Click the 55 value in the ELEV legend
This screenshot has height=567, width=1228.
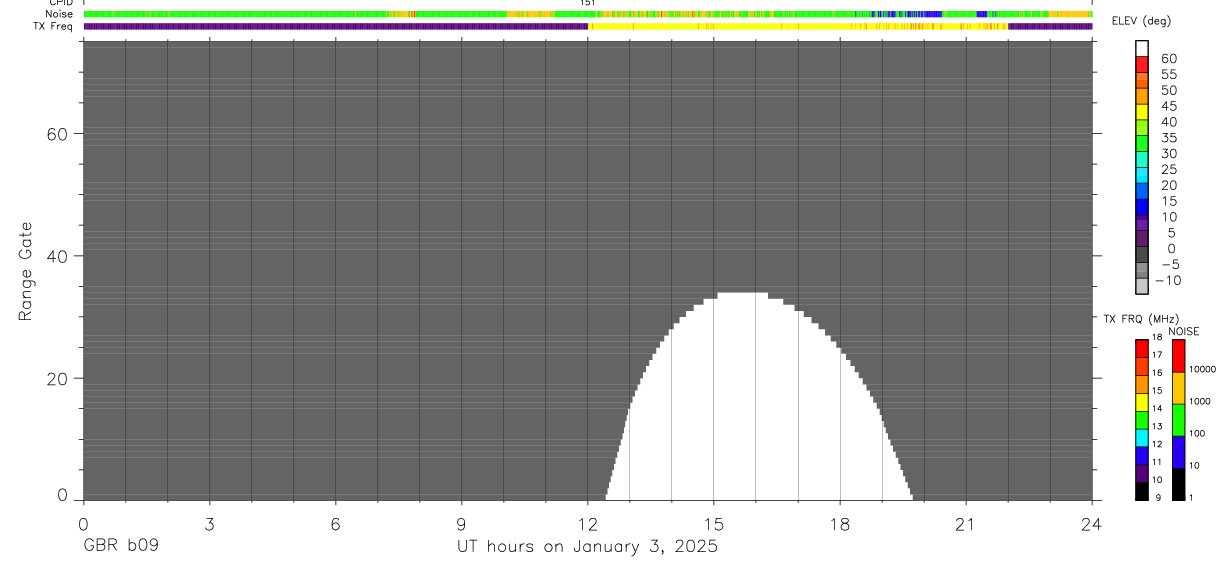pos(1168,74)
